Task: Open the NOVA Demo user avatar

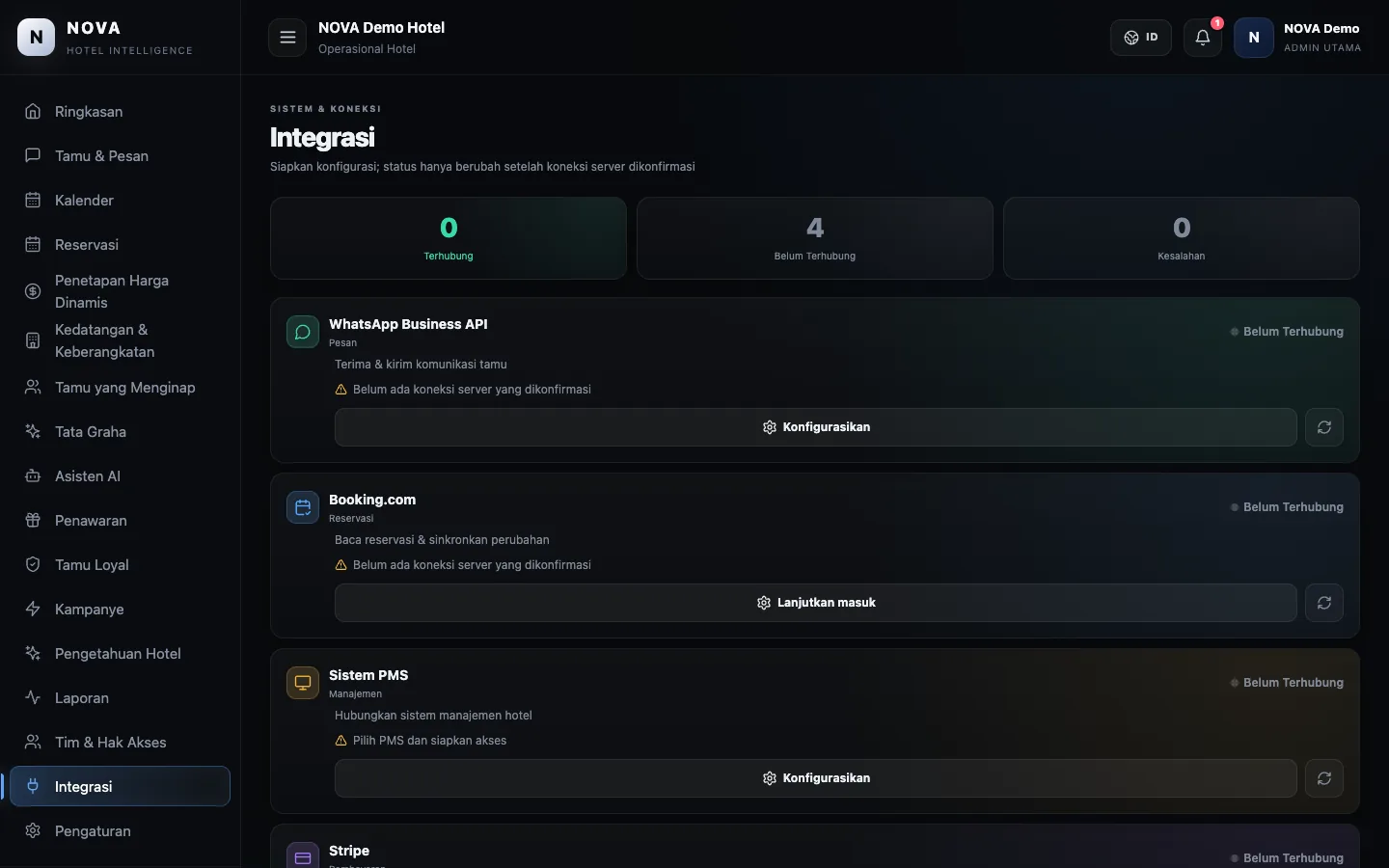Action: click(x=1254, y=38)
